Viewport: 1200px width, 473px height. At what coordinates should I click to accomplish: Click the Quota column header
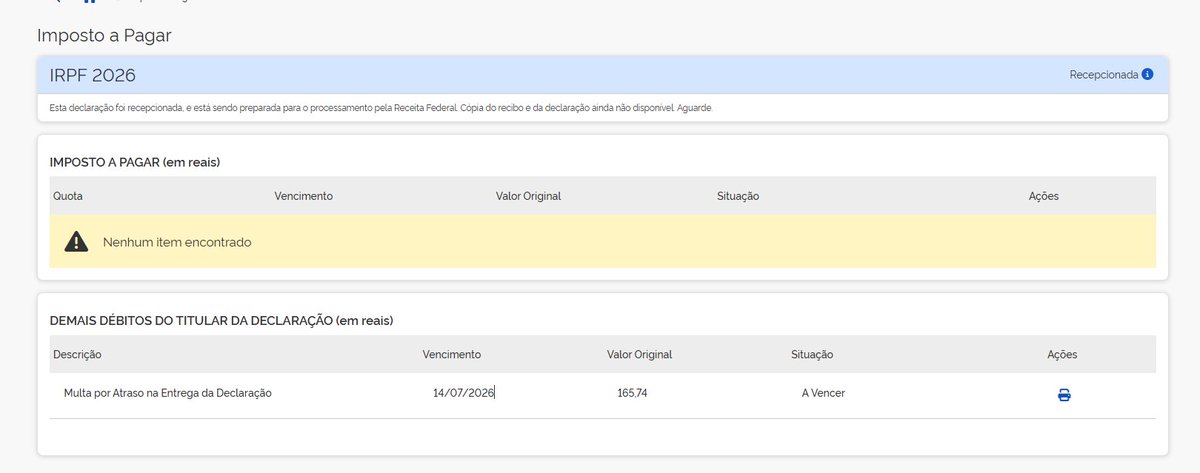point(68,196)
